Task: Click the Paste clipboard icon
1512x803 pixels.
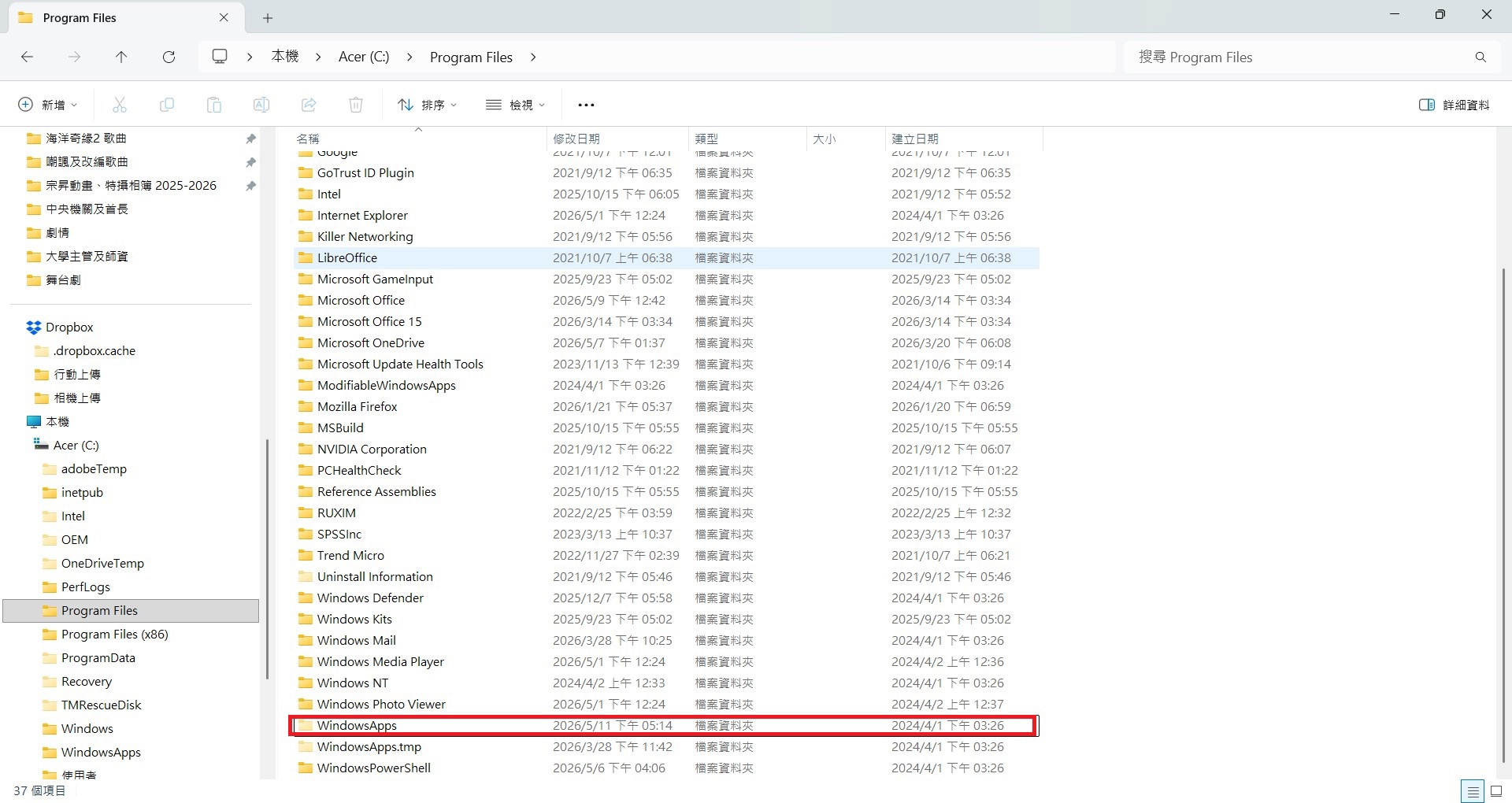Action: click(214, 105)
